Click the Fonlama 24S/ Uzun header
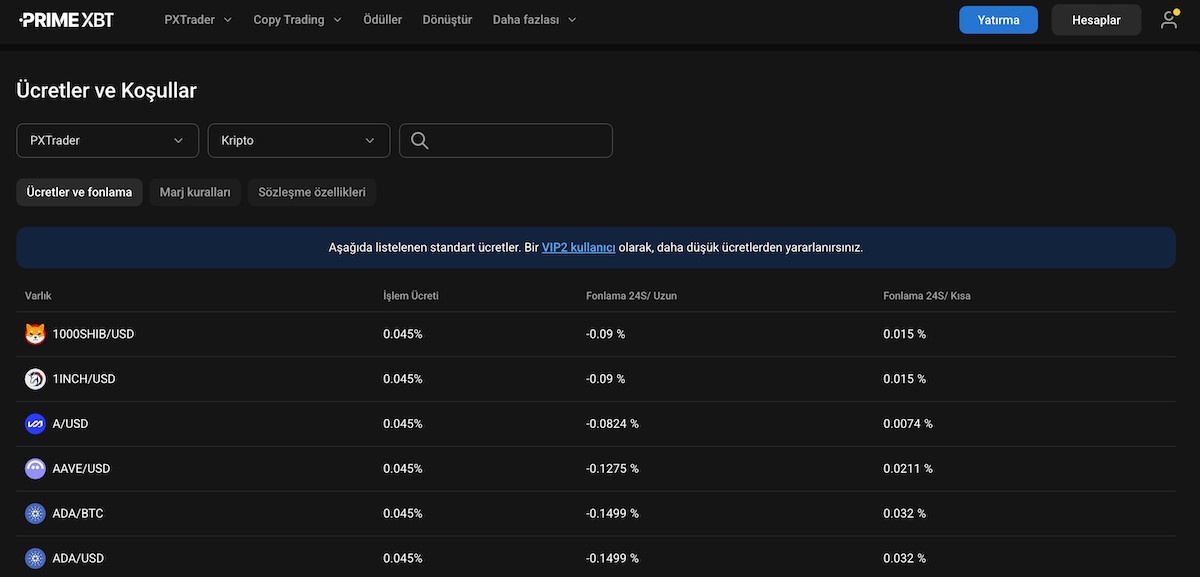The width and height of the screenshot is (1200, 577). (631, 296)
